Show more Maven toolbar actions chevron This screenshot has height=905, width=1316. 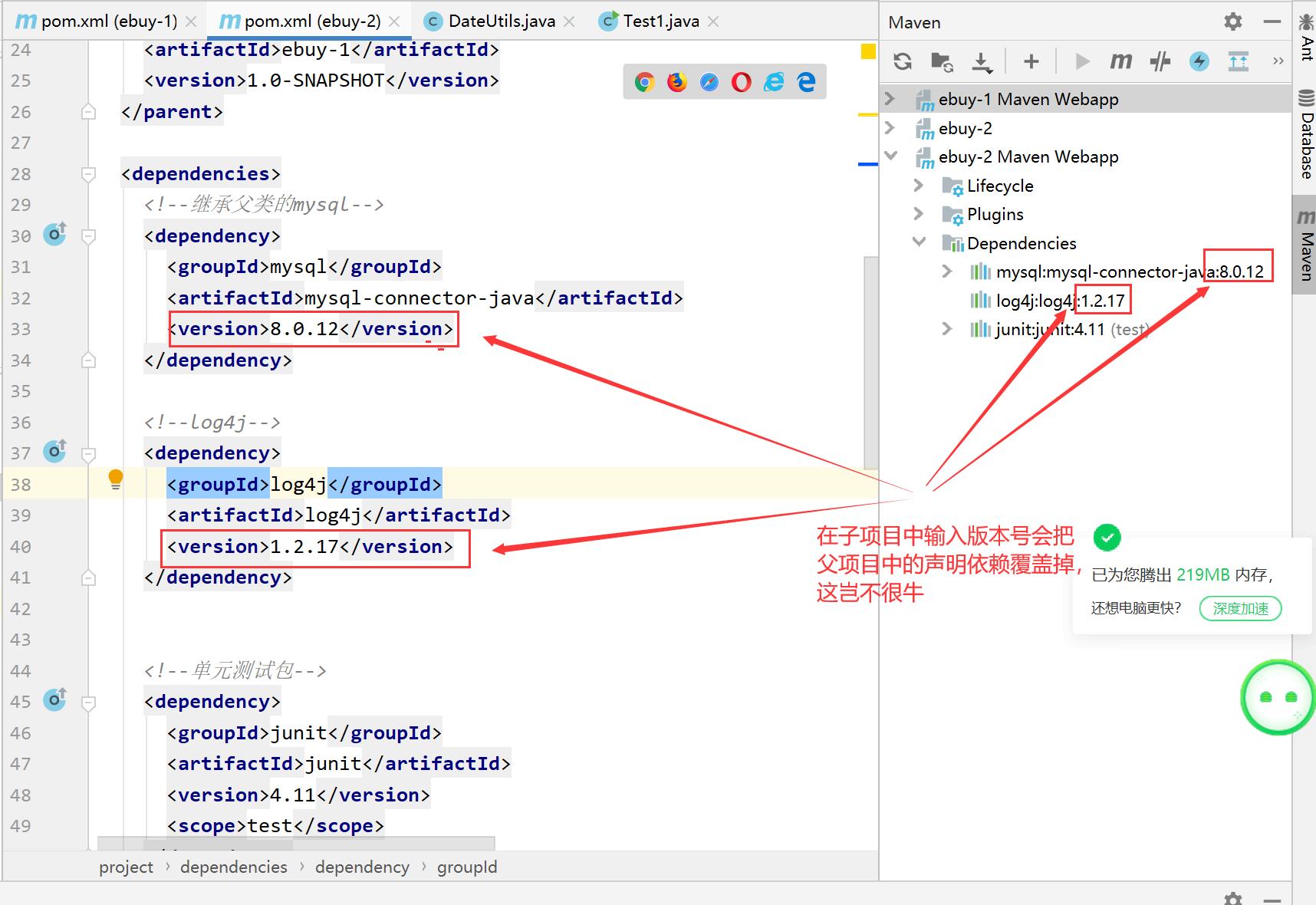tap(1278, 61)
